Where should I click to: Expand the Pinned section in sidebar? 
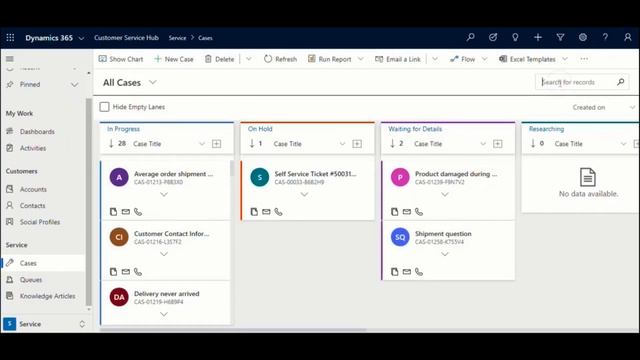(74, 85)
